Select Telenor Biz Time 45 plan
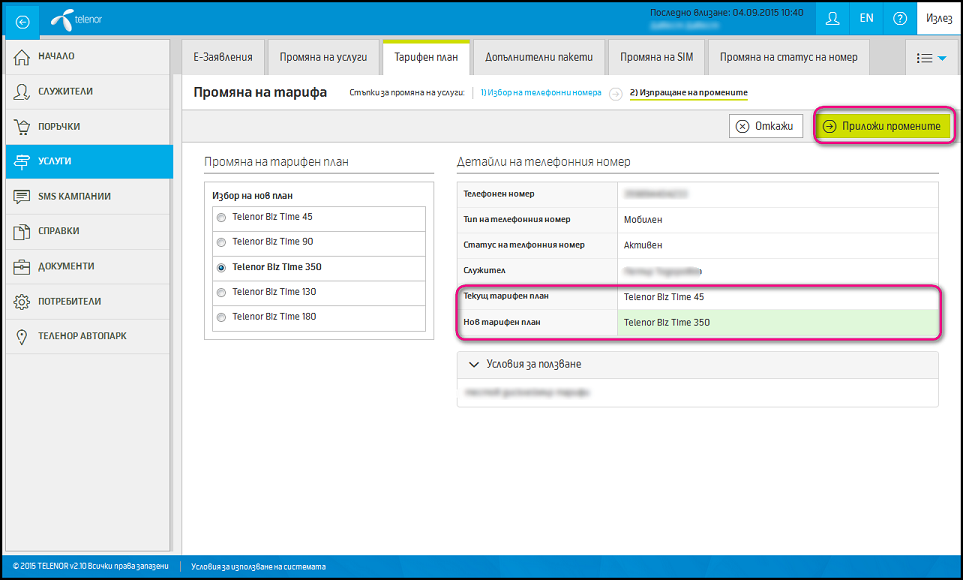The height and width of the screenshot is (580, 963). (221, 218)
